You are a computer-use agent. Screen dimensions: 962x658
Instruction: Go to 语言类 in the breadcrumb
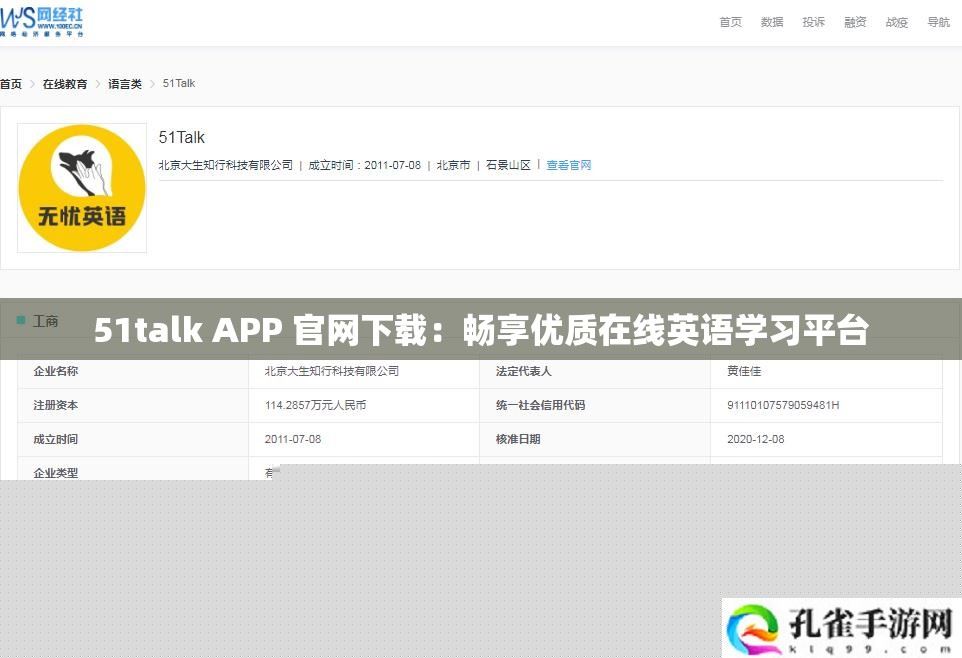click(125, 83)
